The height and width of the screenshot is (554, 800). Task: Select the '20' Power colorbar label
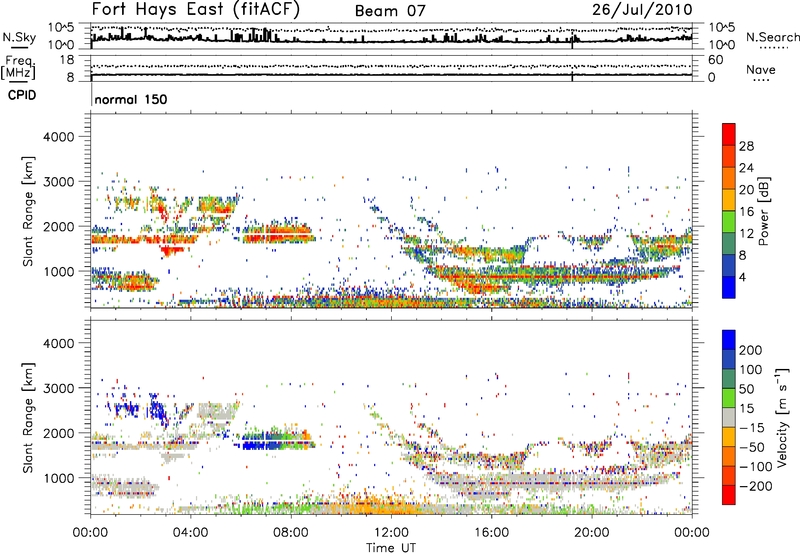[x=746, y=190]
